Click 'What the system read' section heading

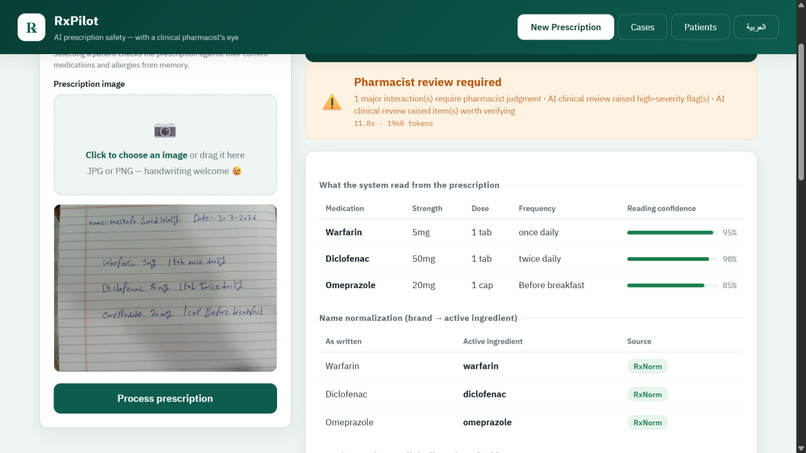pyautogui.click(x=409, y=185)
